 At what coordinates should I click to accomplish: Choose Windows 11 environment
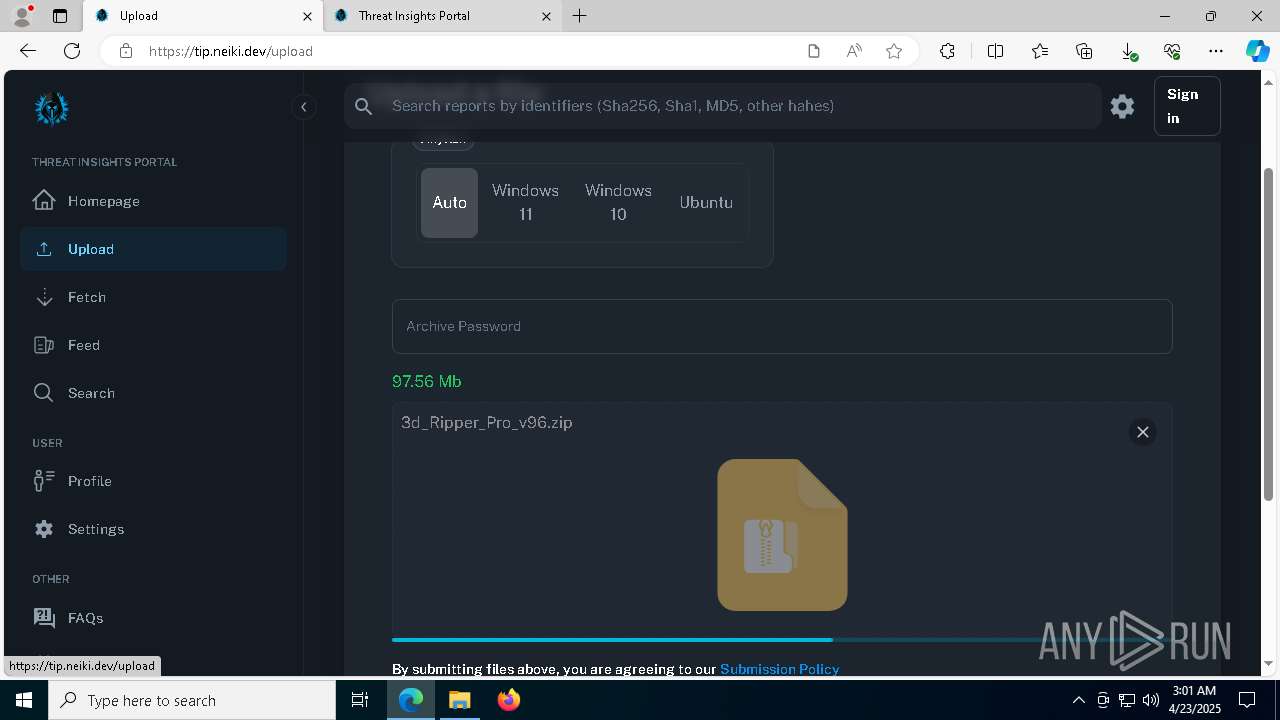coord(525,202)
